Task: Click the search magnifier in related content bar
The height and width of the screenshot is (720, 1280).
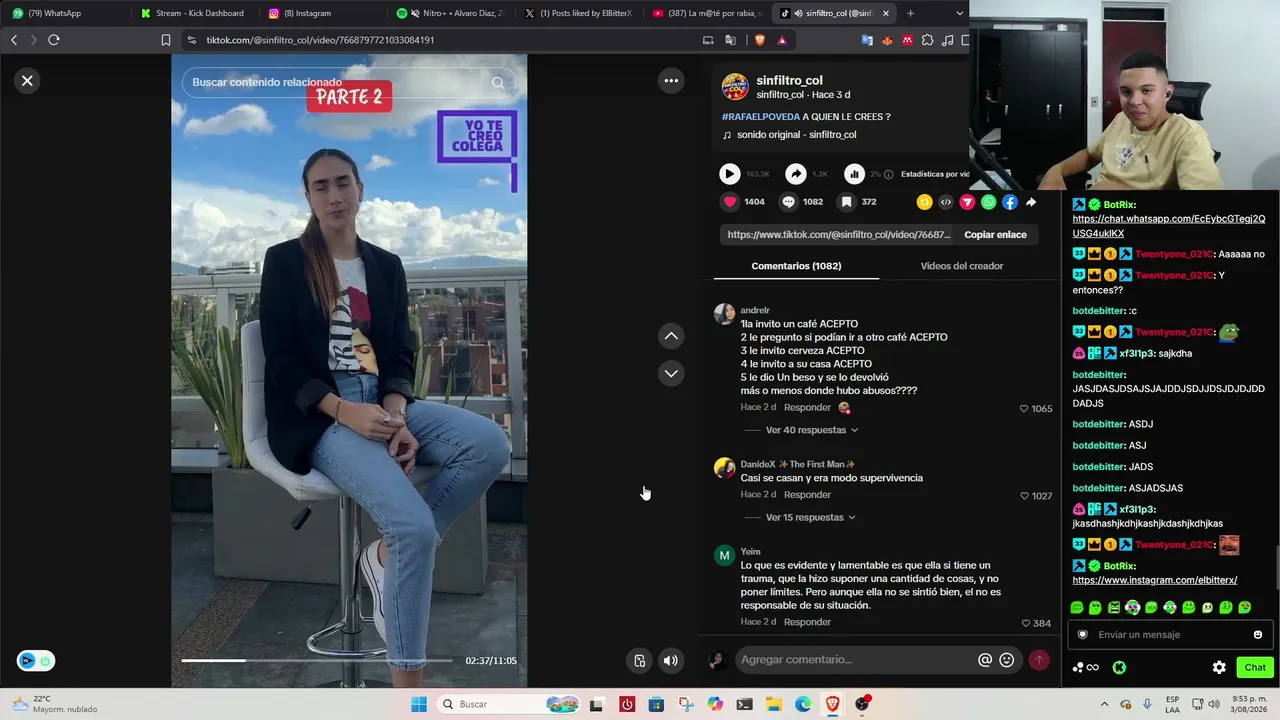Action: [498, 83]
